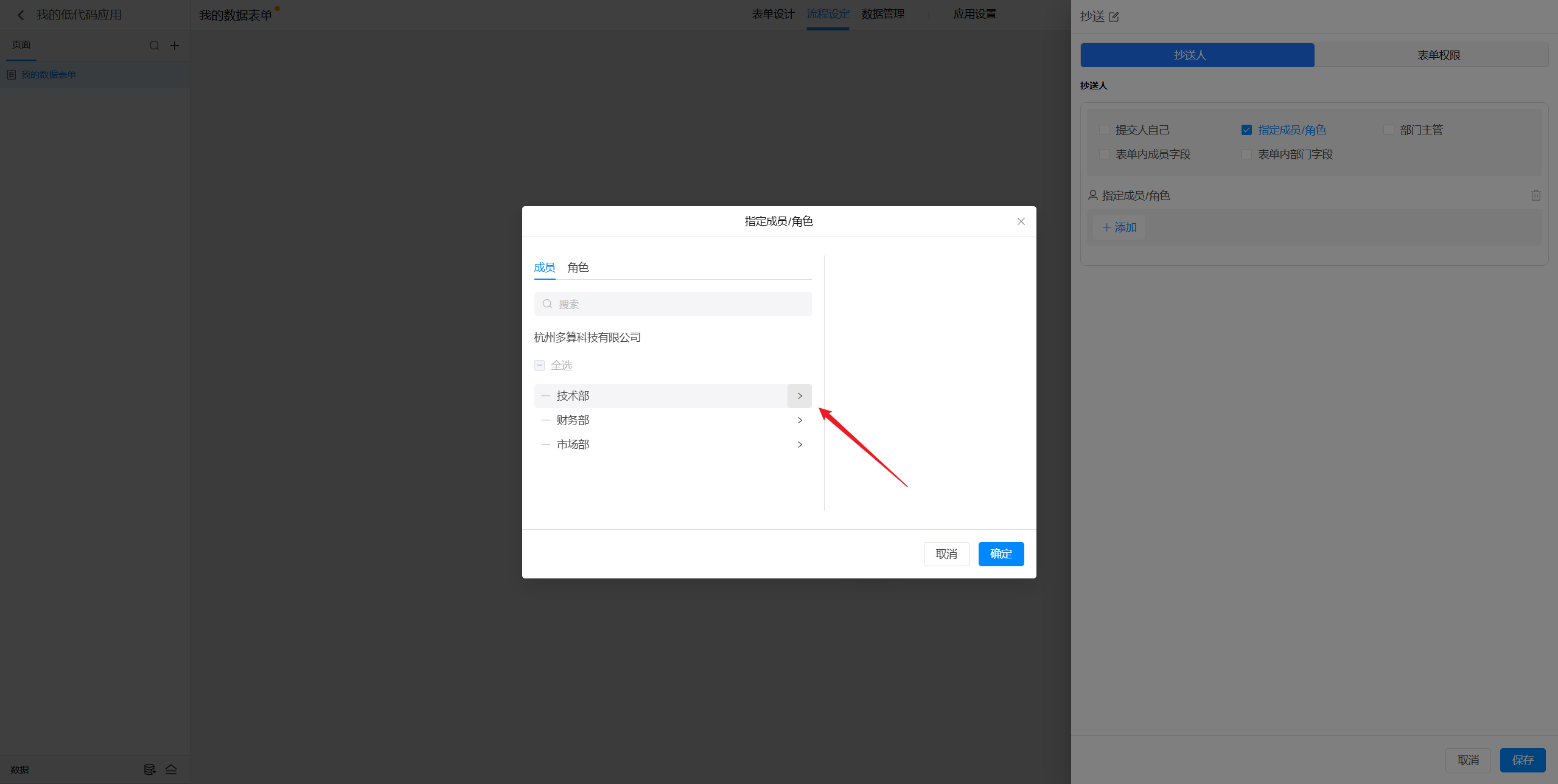Click the database icon beside 数据
The image size is (1558, 784).
[x=149, y=769]
